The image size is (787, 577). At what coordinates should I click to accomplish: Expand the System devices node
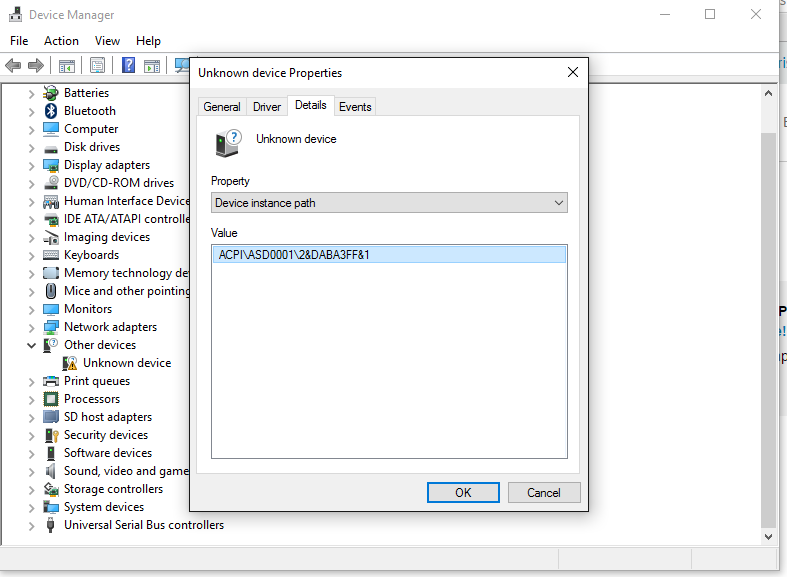31,508
